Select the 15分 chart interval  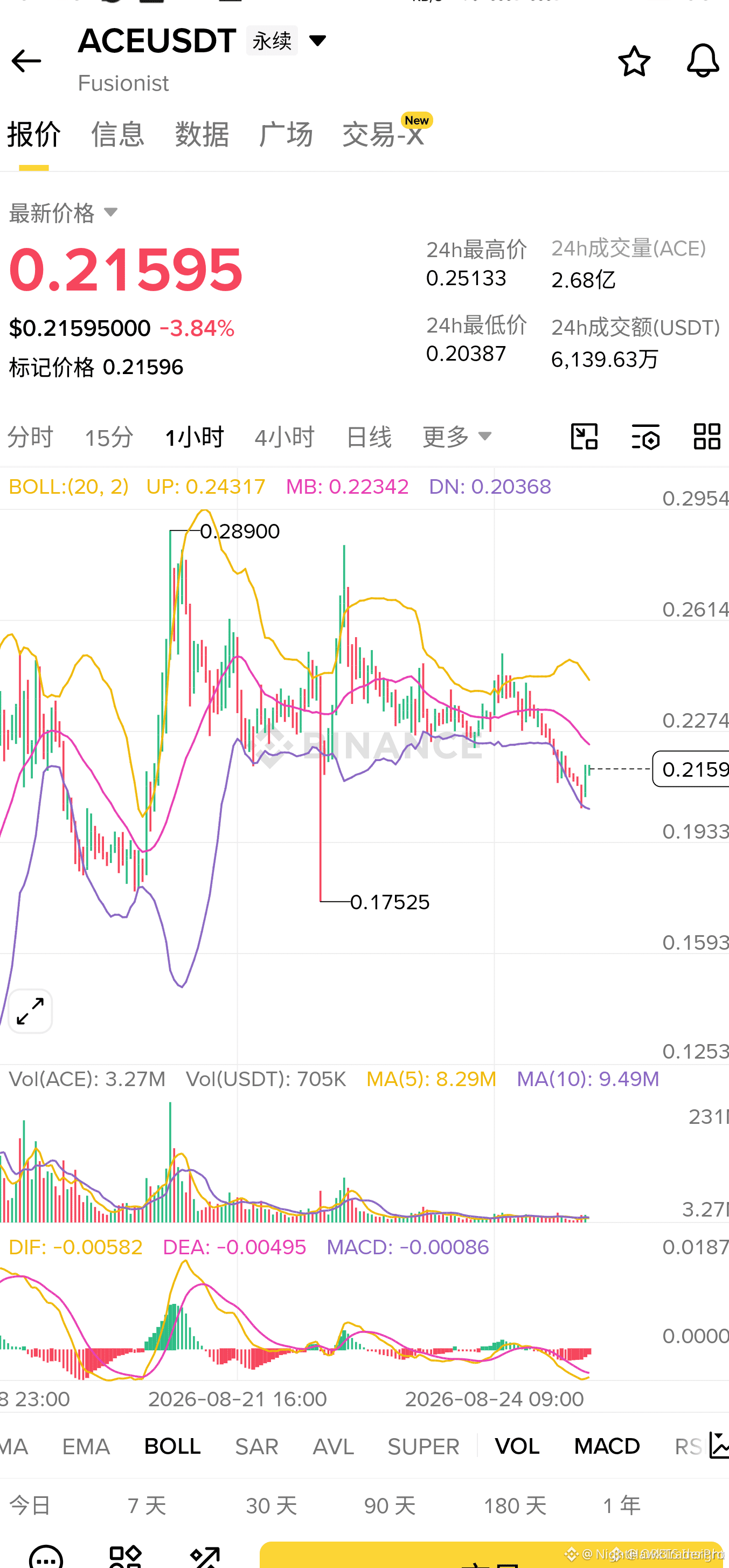click(x=109, y=437)
